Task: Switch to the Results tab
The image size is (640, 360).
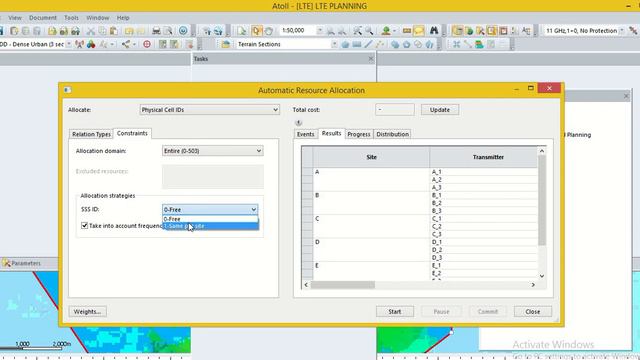Action: (331, 133)
